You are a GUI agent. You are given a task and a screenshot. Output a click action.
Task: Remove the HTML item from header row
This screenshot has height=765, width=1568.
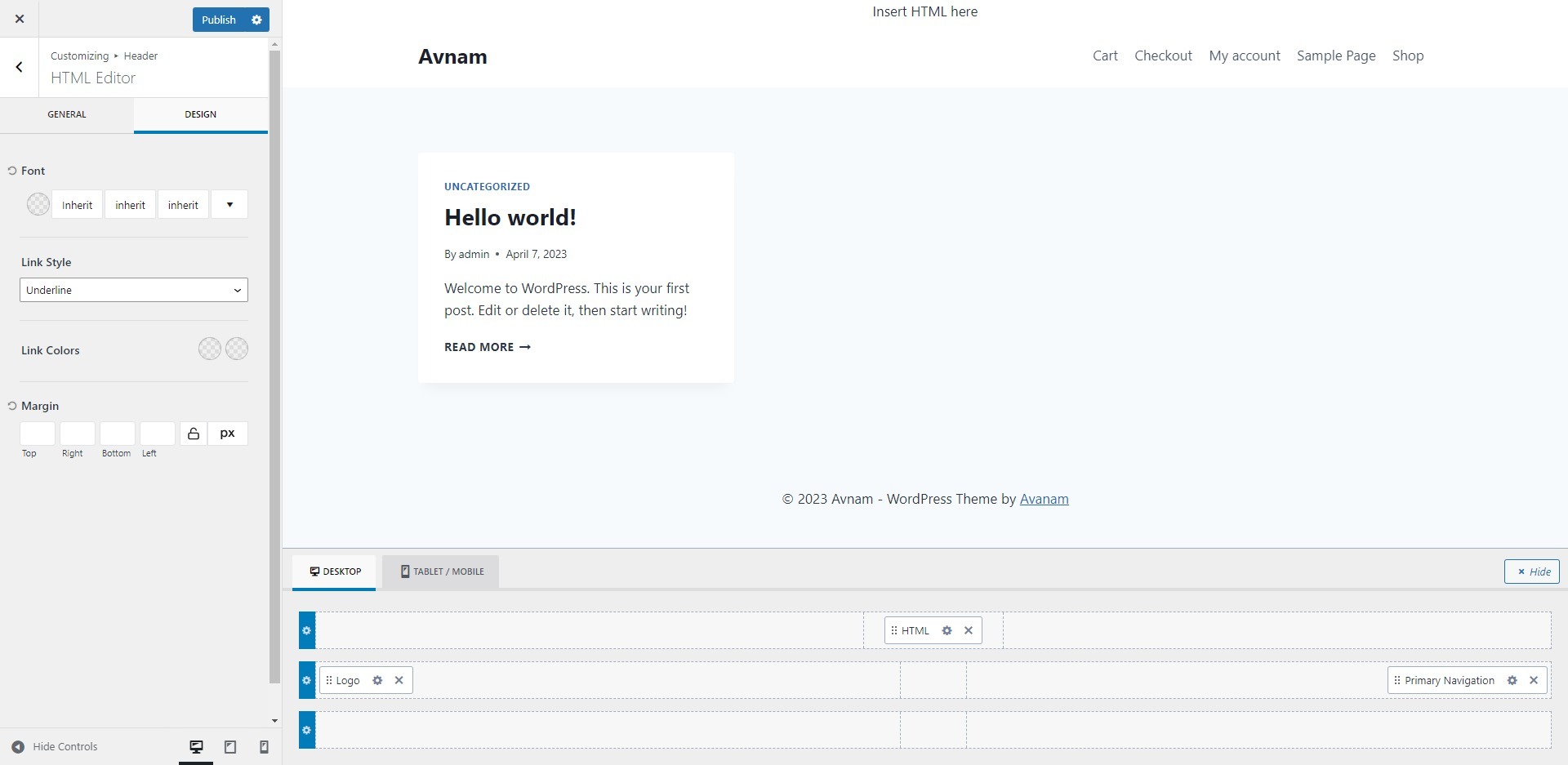tap(969, 630)
